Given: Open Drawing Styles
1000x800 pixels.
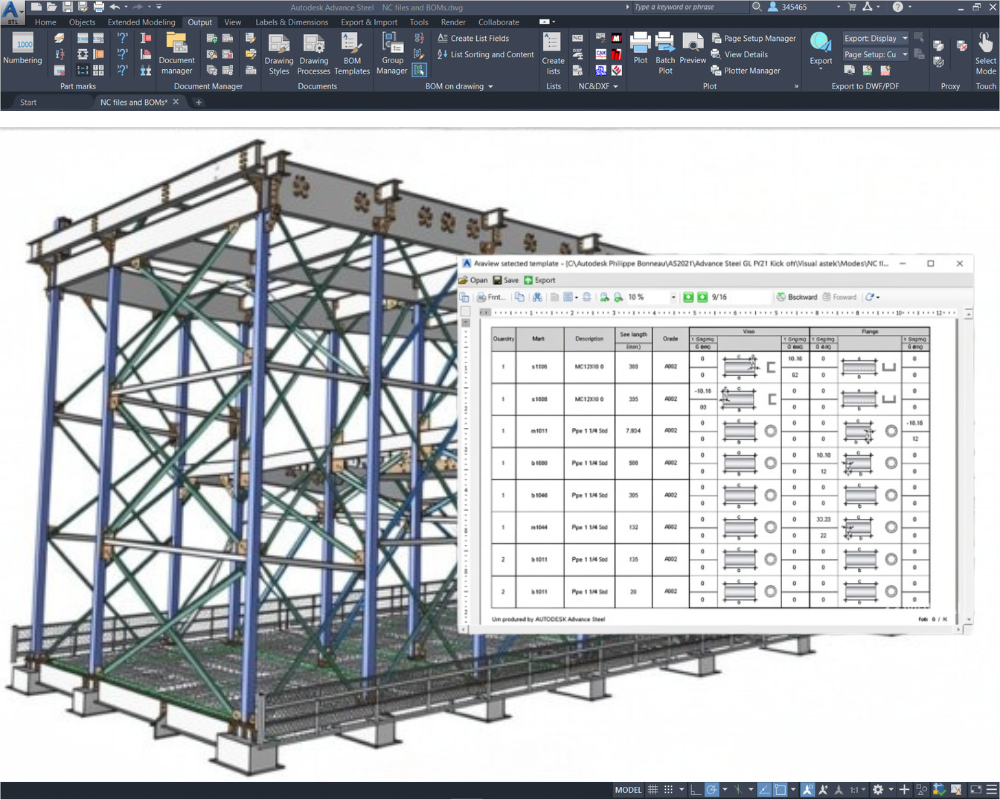Looking at the screenshot, I should [279, 54].
